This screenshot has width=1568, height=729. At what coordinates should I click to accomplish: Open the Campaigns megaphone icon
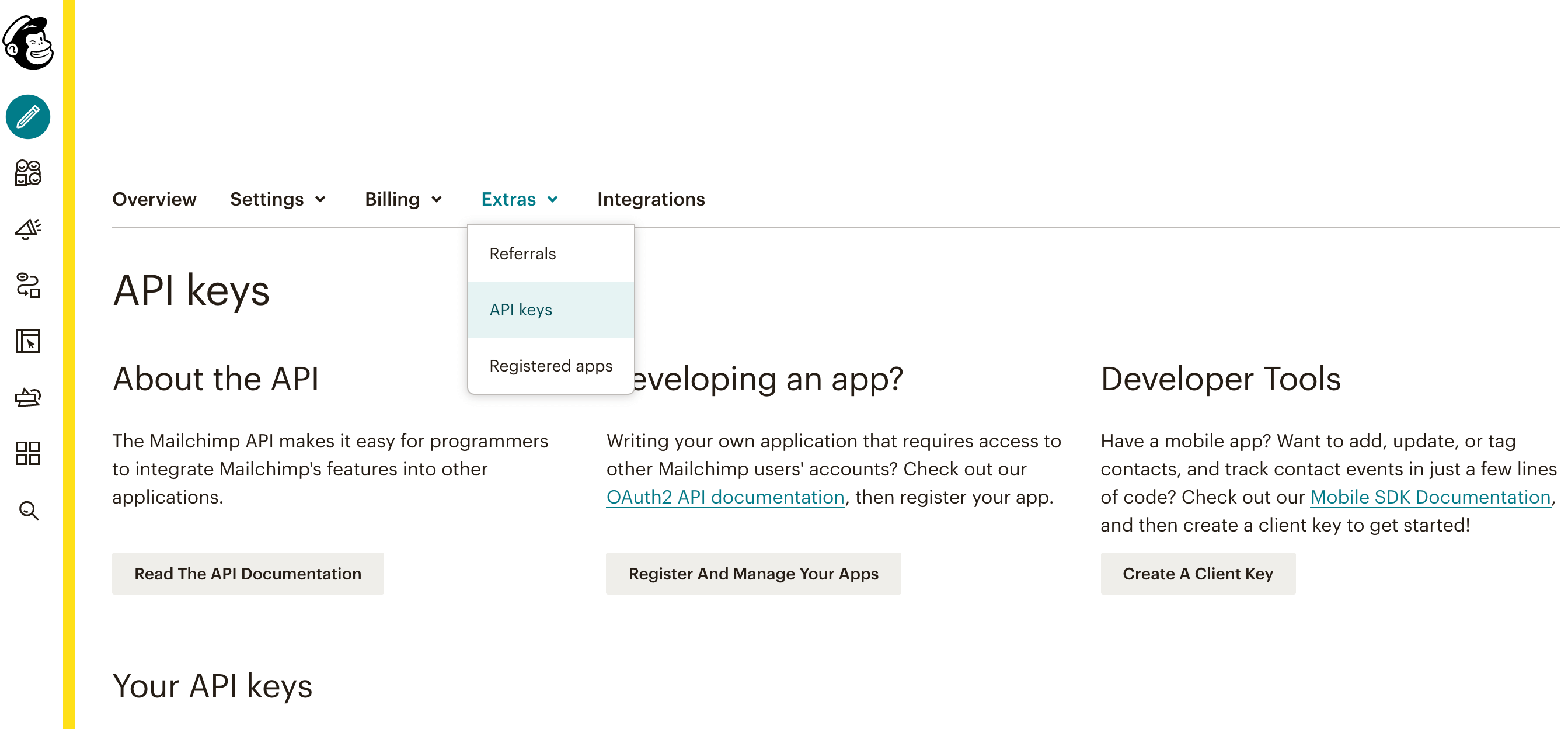click(28, 229)
